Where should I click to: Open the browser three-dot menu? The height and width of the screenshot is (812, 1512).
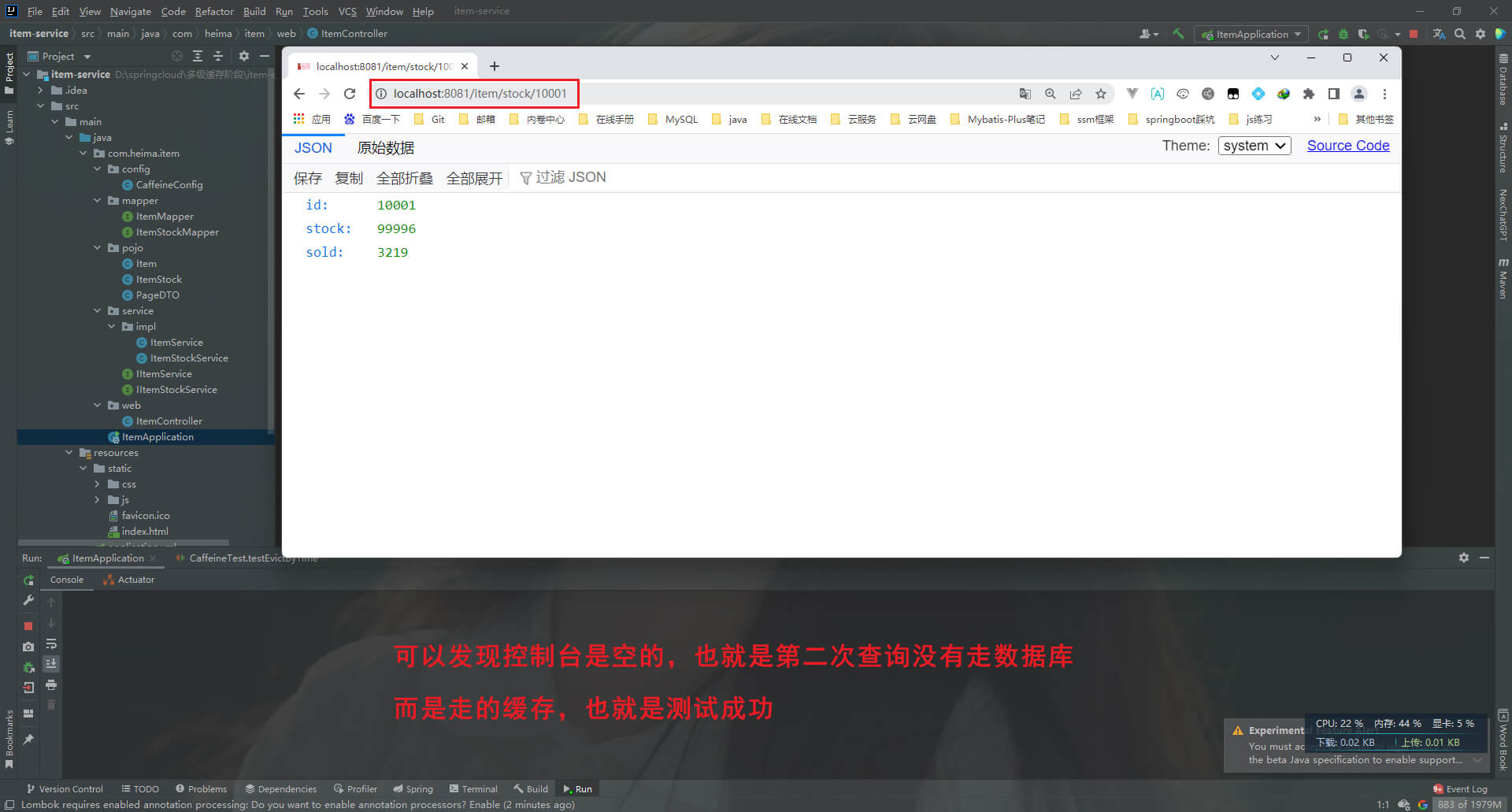(x=1384, y=94)
